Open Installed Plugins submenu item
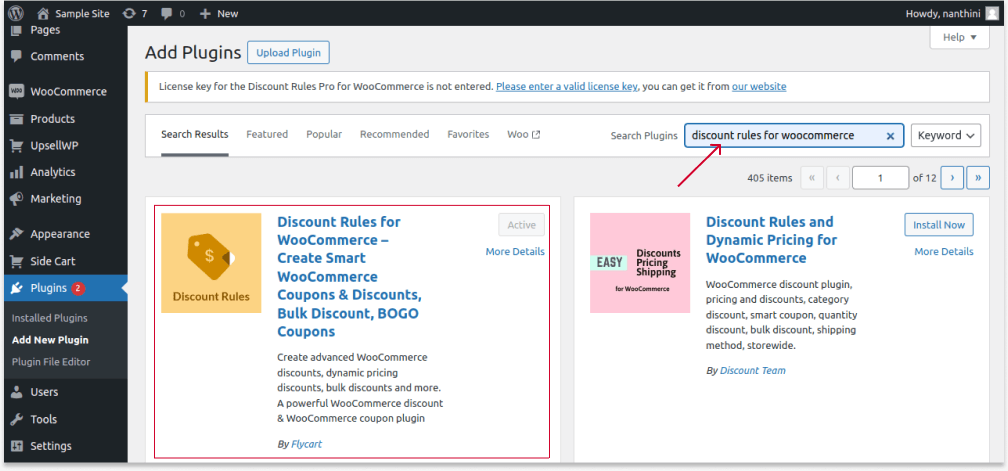Viewport: 1008px width, 471px height. click(50, 318)
